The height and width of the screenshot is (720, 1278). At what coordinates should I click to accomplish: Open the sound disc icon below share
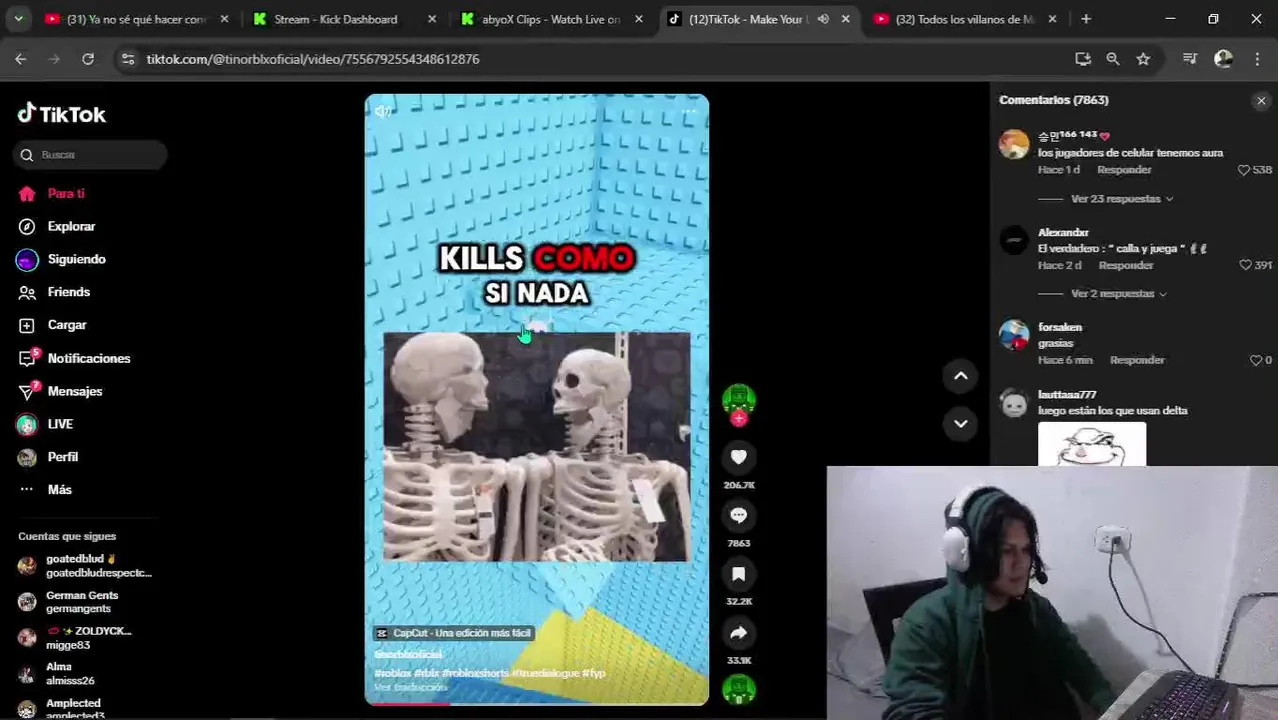739,689
